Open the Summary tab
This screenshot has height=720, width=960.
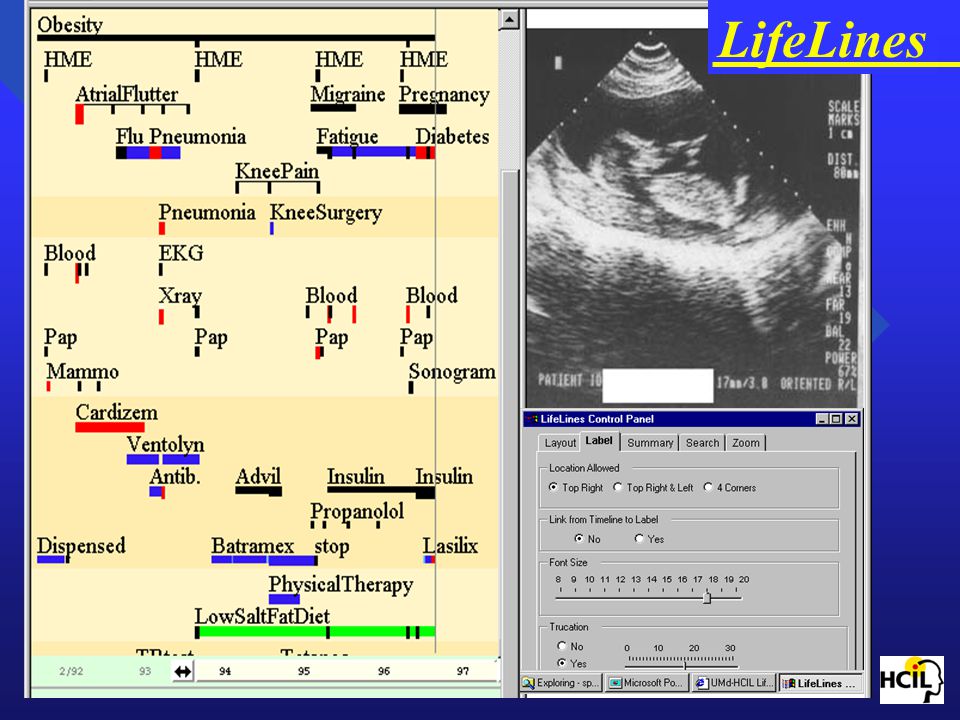click(650, 443)
